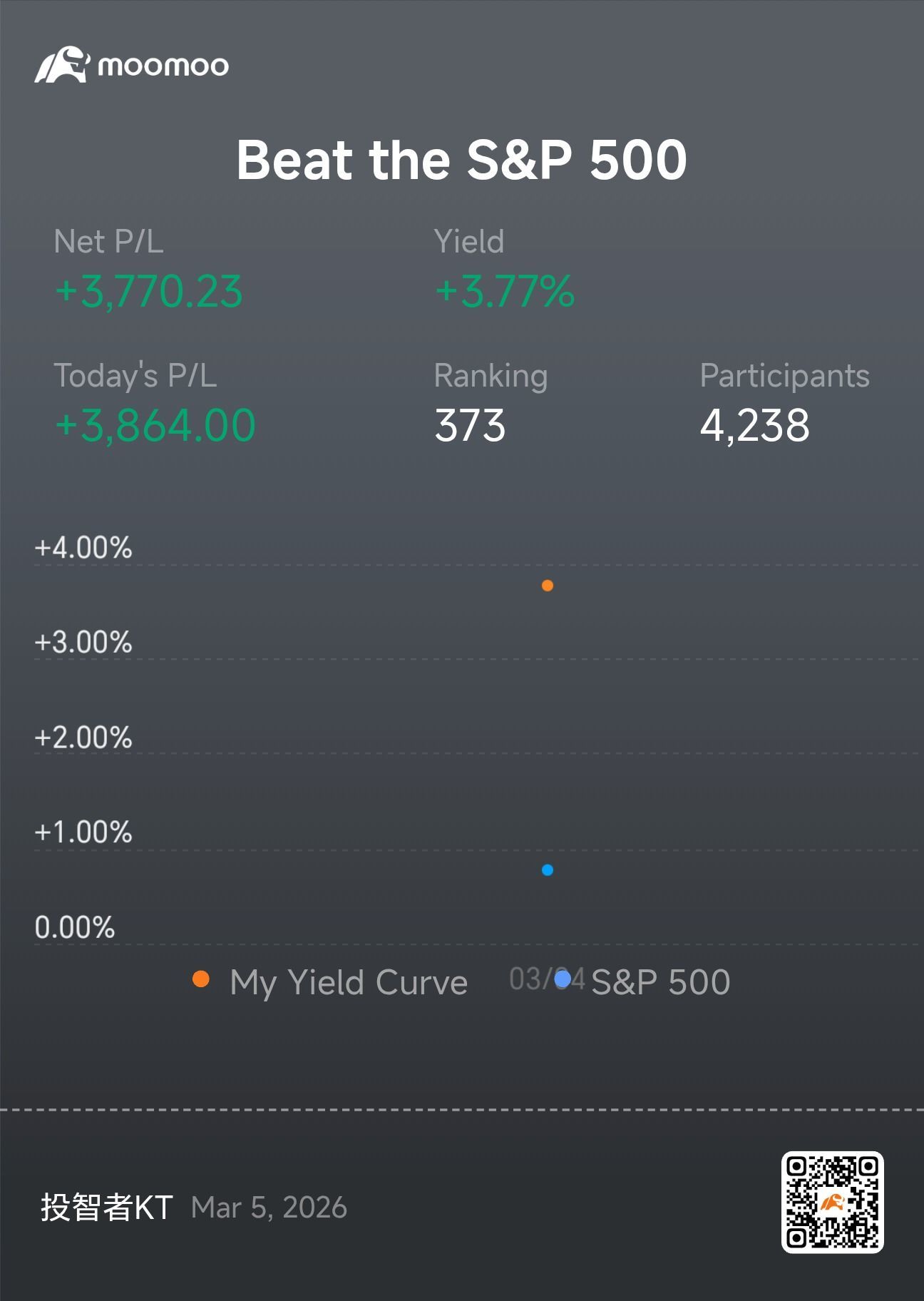Screen dimensions: 924x1301
Task: Click the blue S&P 500 legend dot
Action: click(x=563, y=979)
